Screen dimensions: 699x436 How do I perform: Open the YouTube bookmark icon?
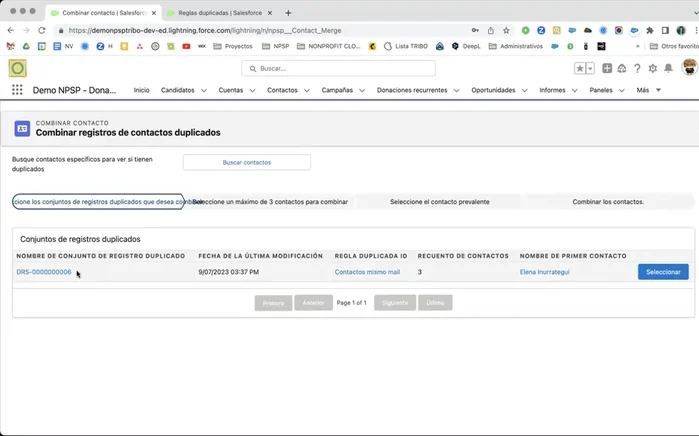pyautogui.click(x=186, y=46)
